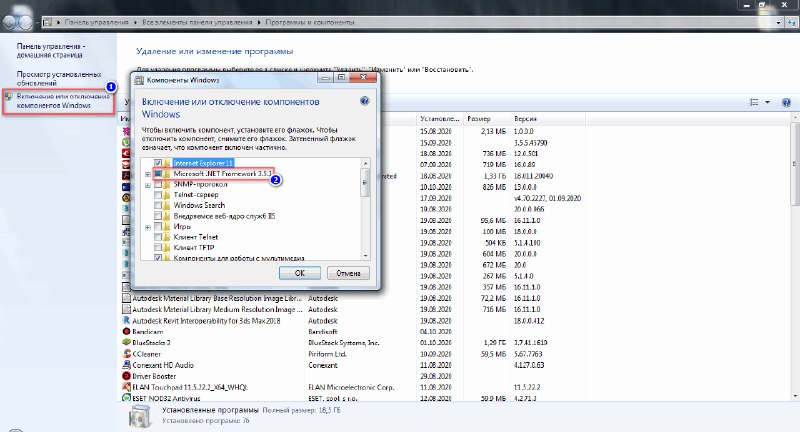The image size is (800, 432).
Task: Click the Autodesk Material Library Medium Resolution icon
Action: (x=127, y=310)
